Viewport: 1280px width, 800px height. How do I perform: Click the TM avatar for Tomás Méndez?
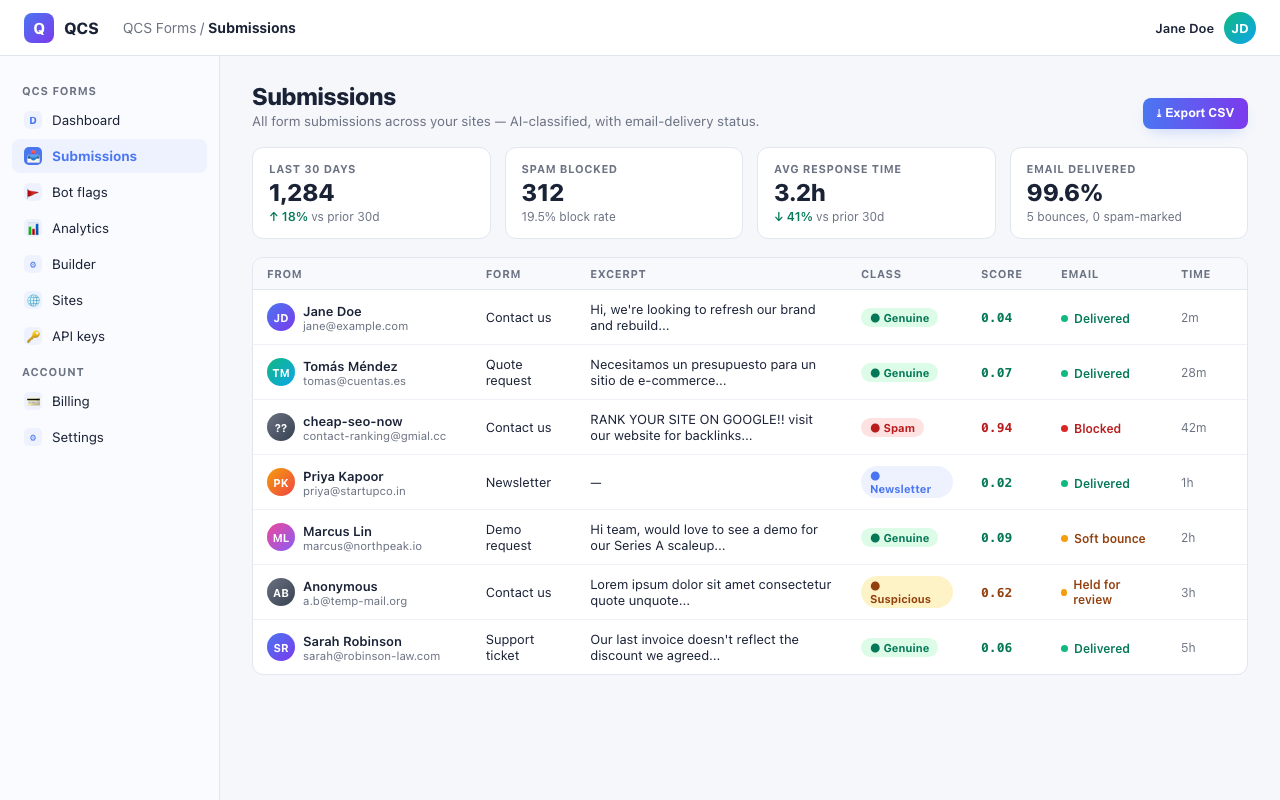[281, 372]
